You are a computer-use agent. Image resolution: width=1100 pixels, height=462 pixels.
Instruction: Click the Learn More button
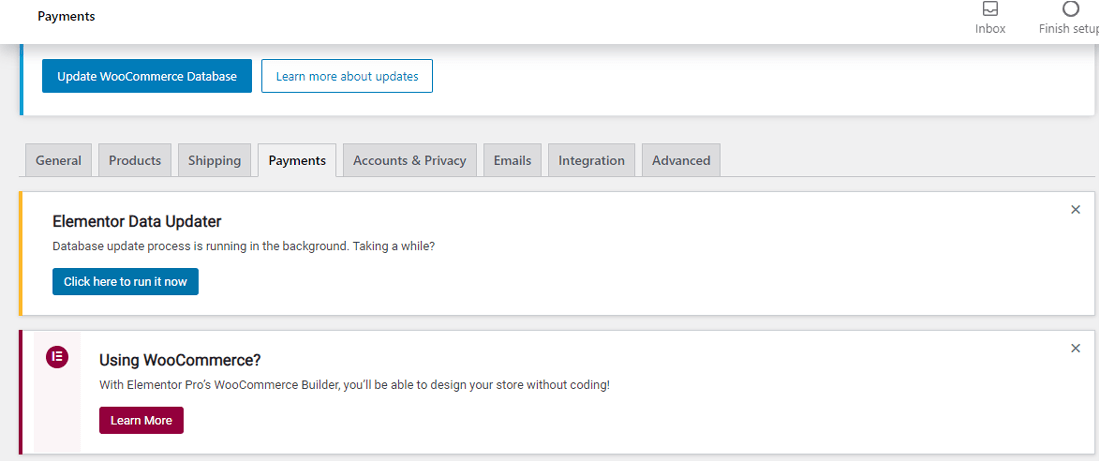coord(141,421)
